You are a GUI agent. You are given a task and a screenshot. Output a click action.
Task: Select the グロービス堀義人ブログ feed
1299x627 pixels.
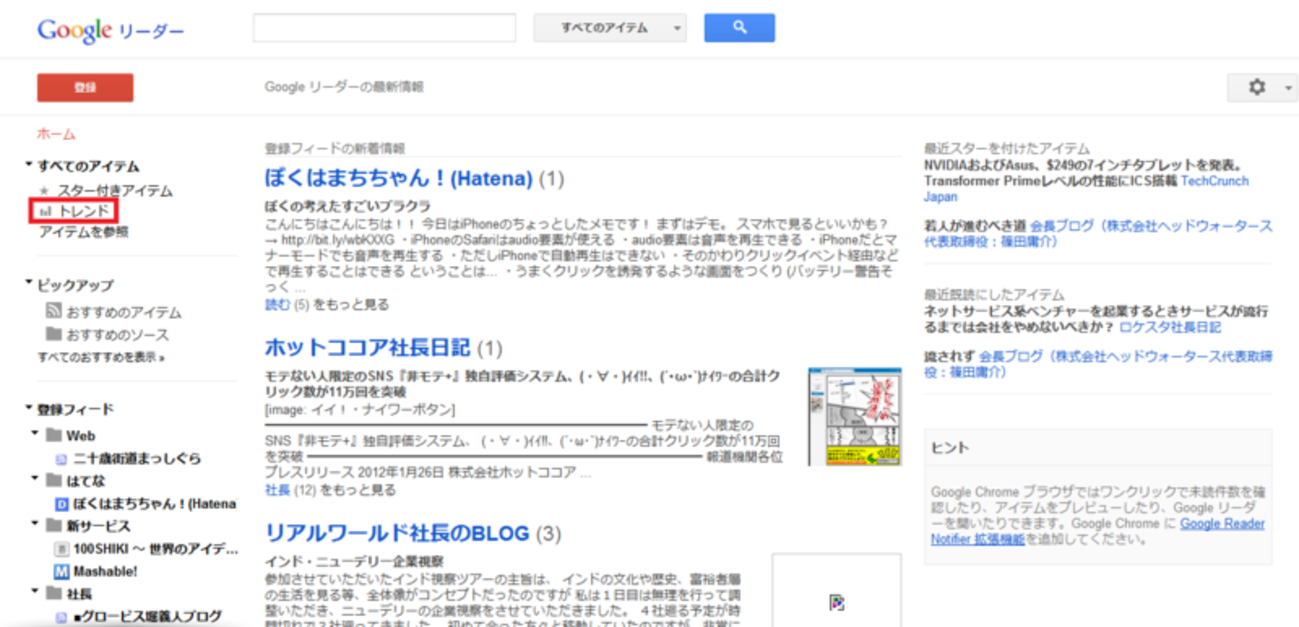coord(147,617)
